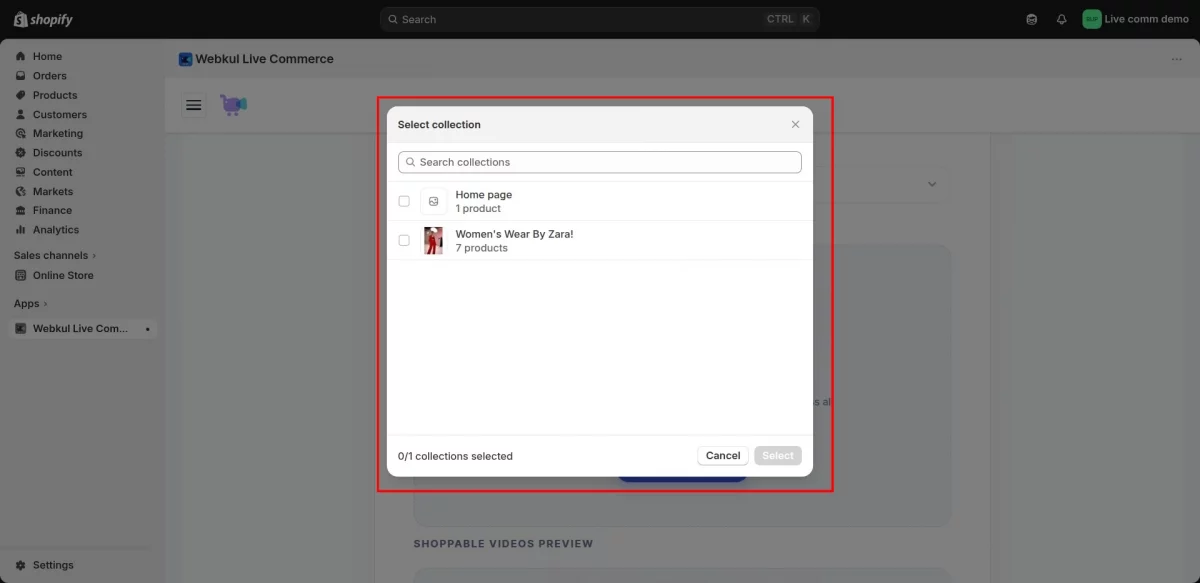Click the 7 products text
Image resolution: width=1200 pixels, height=583 pixels.
click(482, 248)
